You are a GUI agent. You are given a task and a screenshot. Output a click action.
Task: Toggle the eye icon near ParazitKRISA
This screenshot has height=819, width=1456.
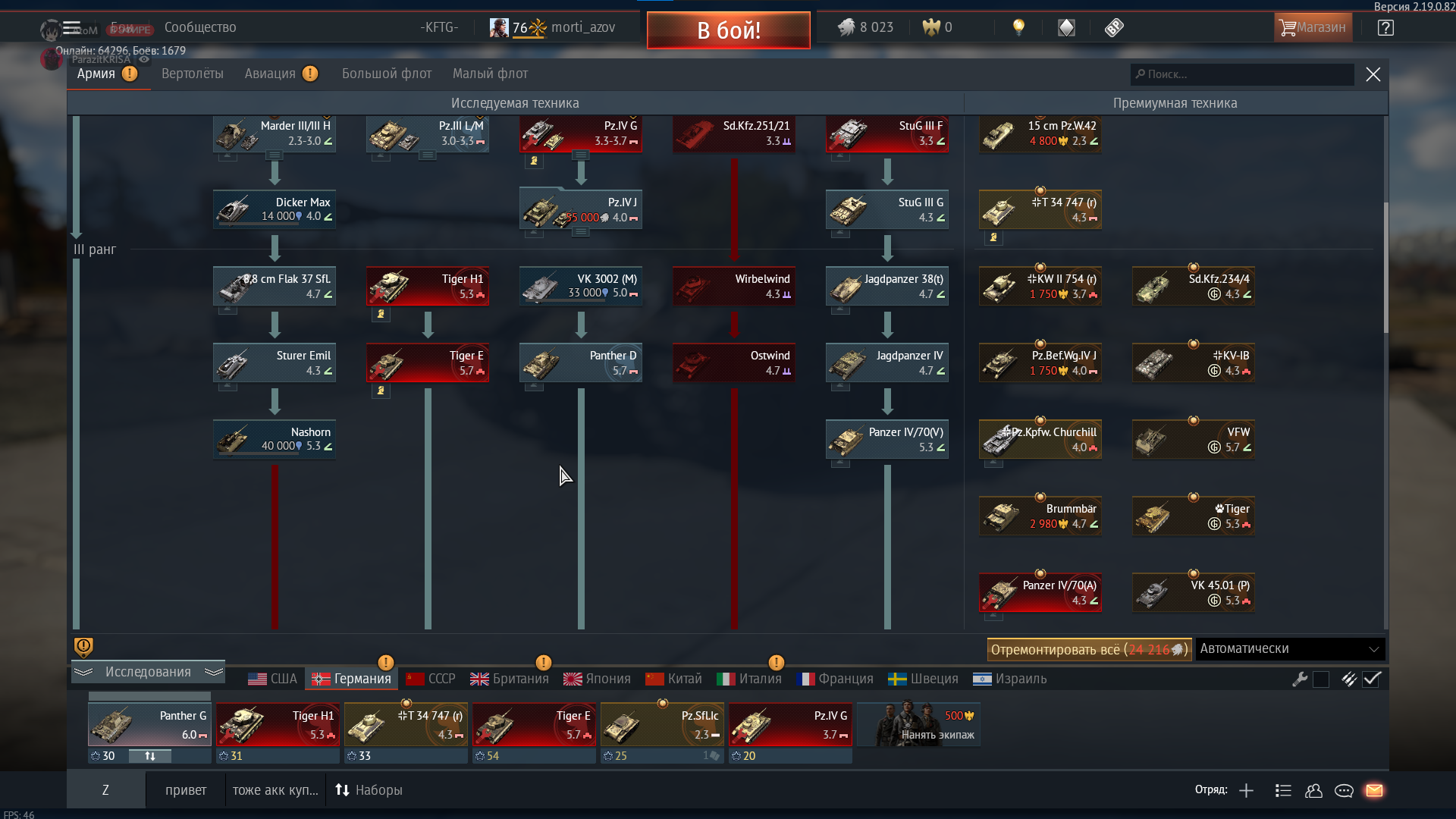click(143, 60)
